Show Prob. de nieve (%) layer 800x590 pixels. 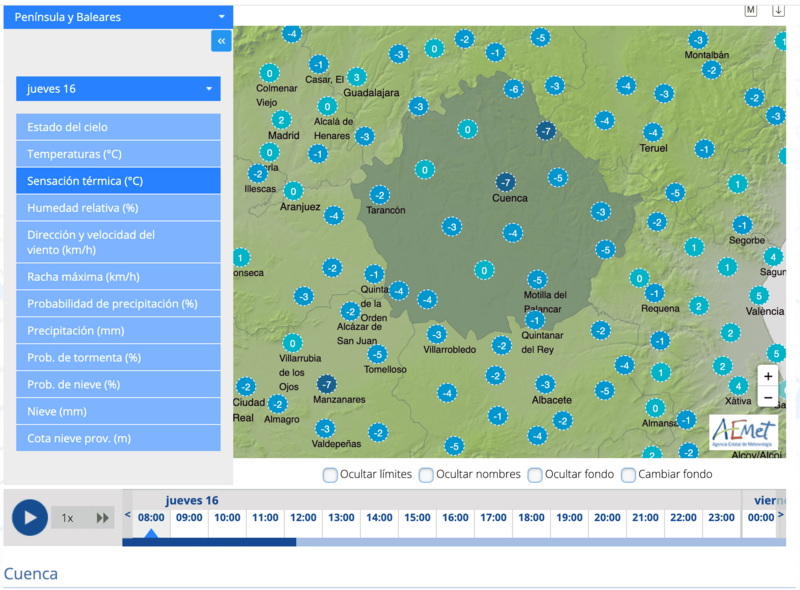(x=118, y=384)
